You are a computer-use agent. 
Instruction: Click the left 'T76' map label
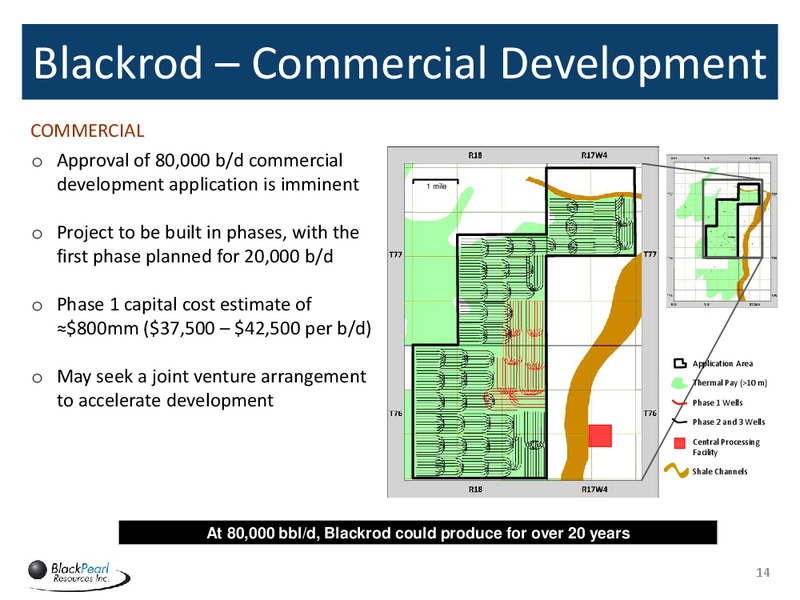pos(396,413)
